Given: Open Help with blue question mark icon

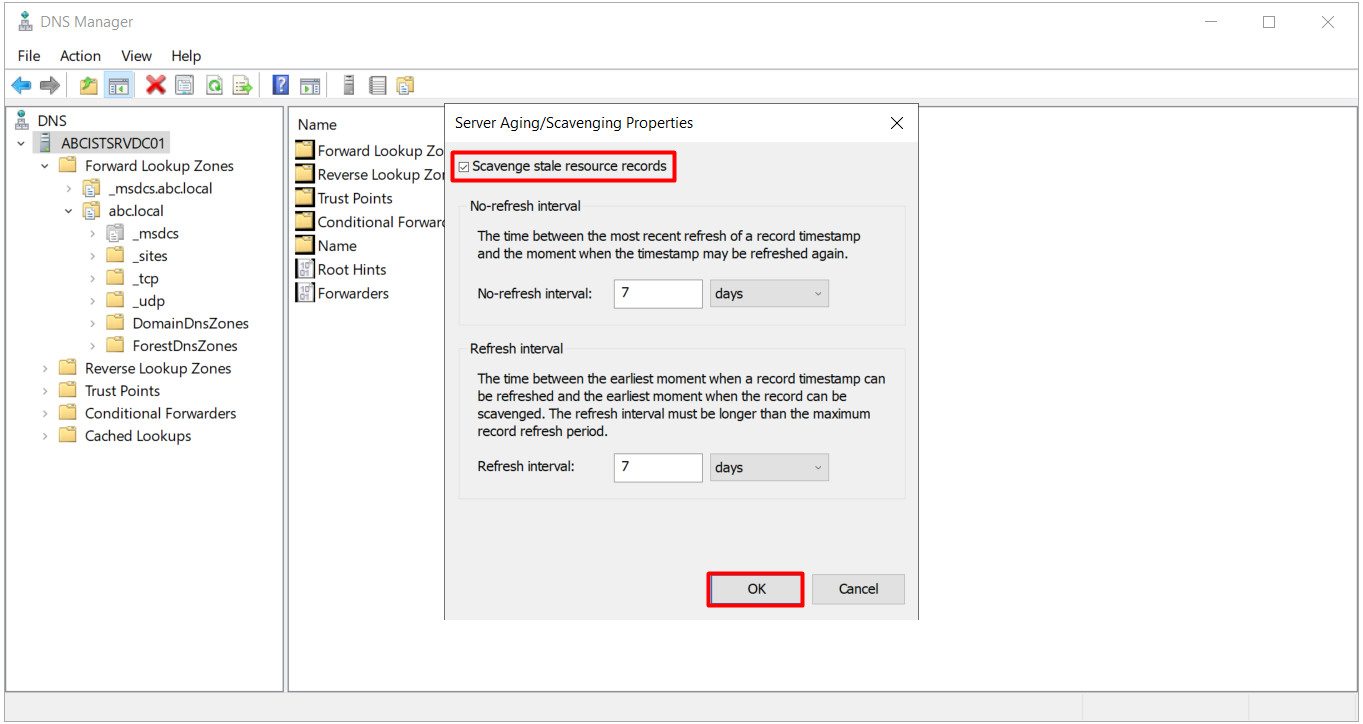Looking at the screenshot, I should coord(281,85).
